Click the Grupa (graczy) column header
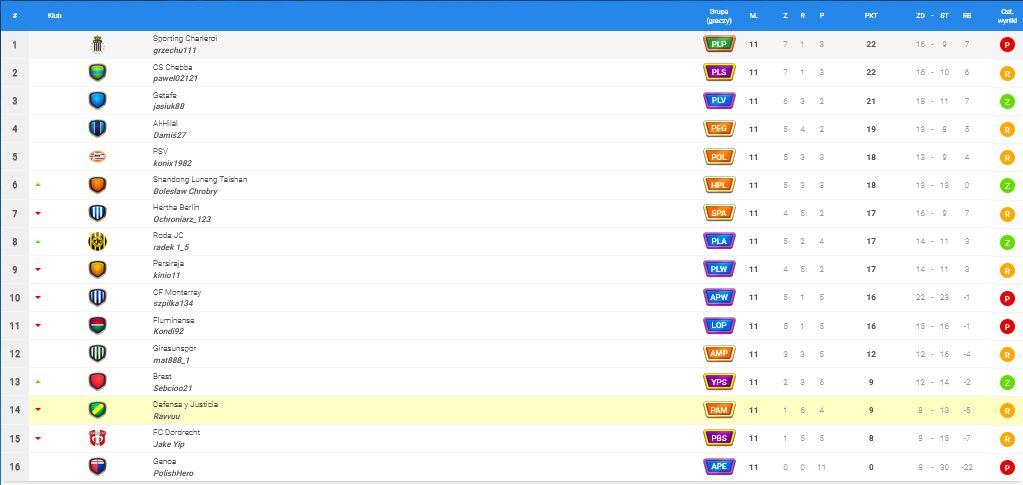 pos(718,16)
